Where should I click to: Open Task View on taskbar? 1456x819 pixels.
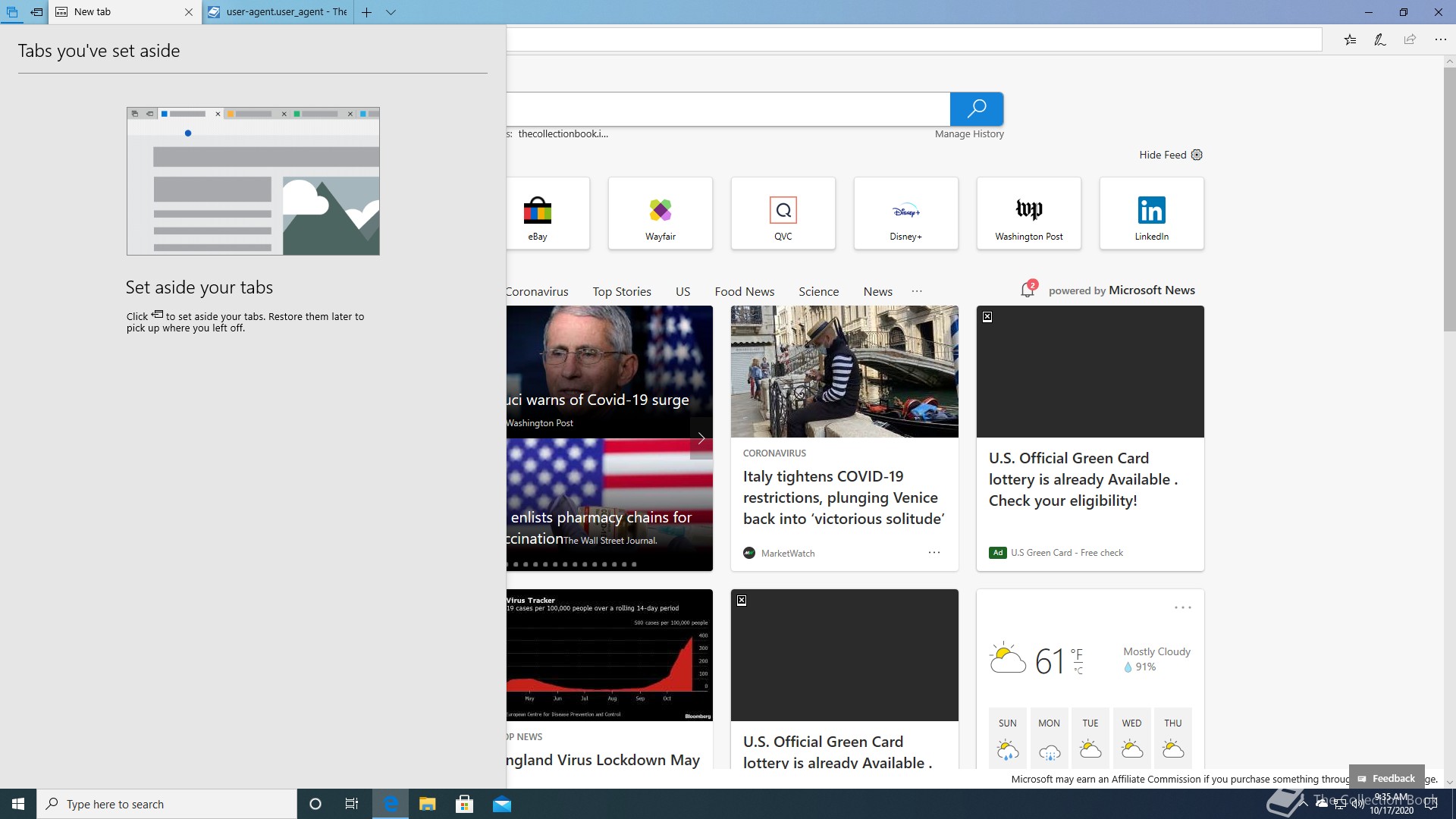(352, 804)
